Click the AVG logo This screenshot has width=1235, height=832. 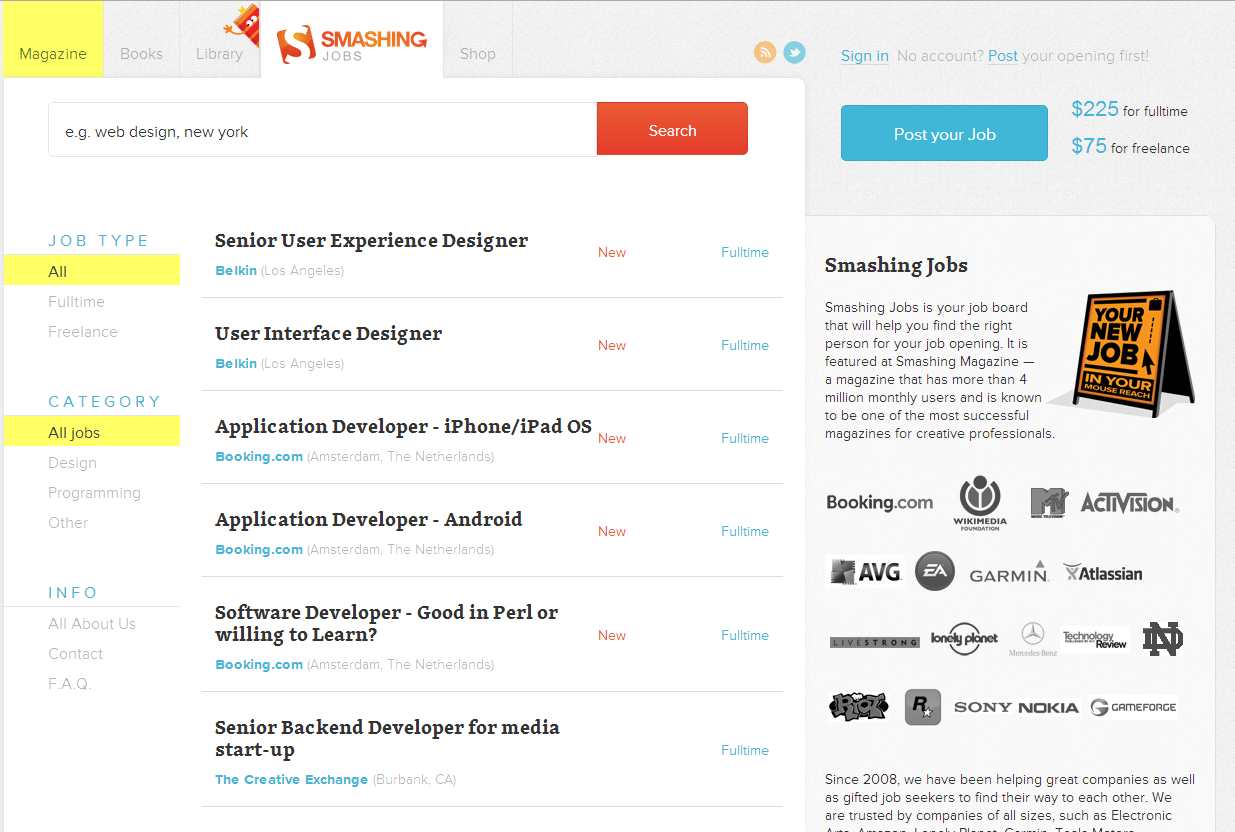pyautogui.click(x=866, y=572)
